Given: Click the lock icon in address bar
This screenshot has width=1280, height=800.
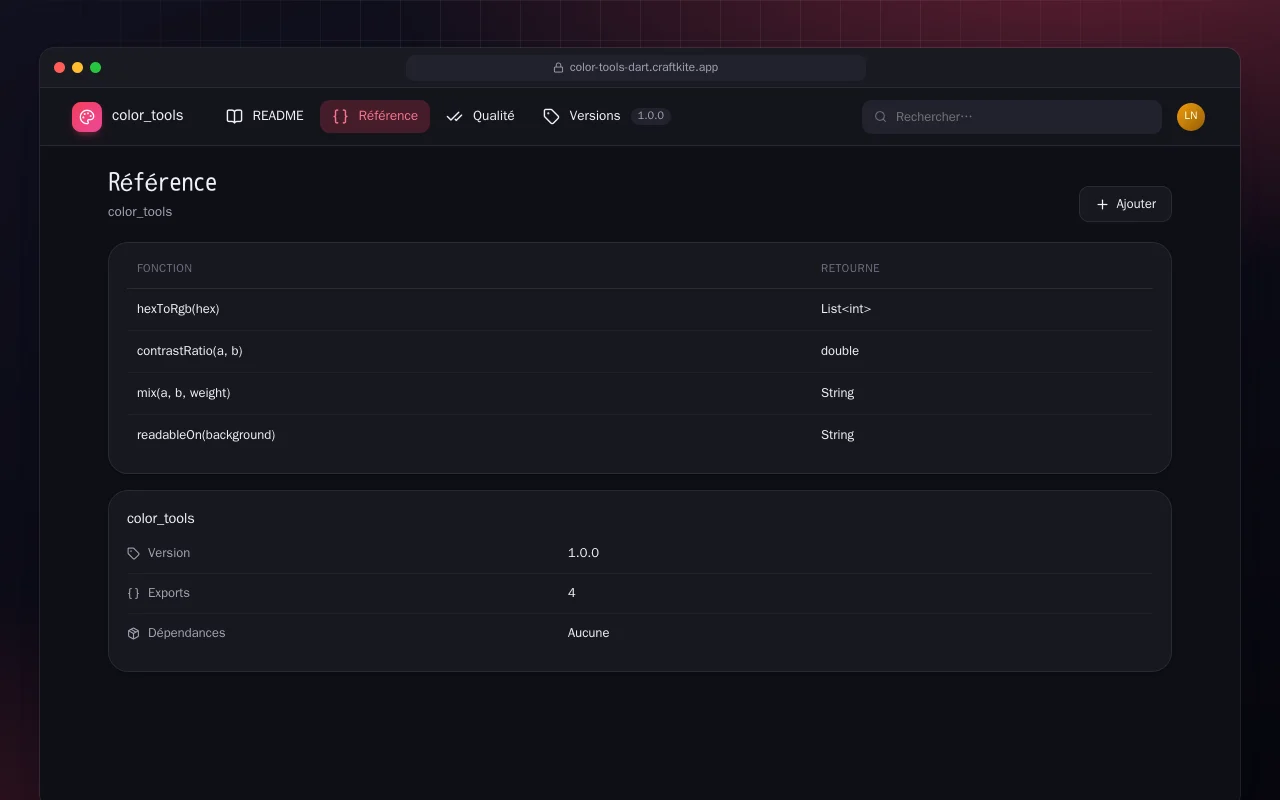Looking at the screenshot, I should coord(559,68).
